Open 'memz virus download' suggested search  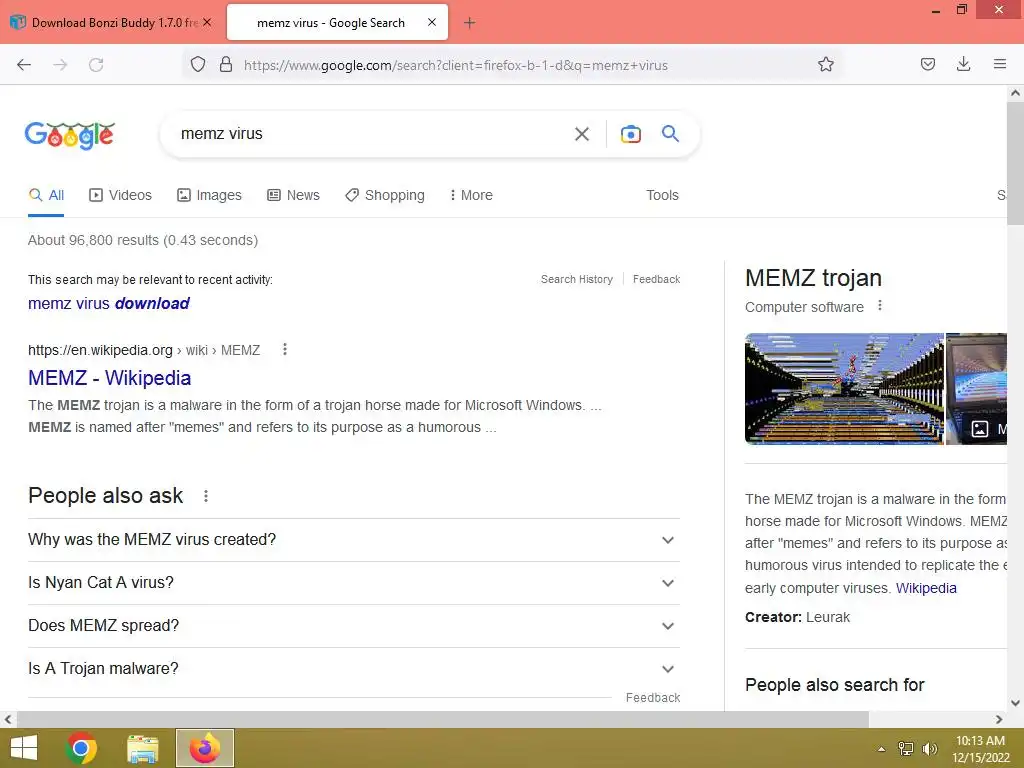tap(108, 304)
